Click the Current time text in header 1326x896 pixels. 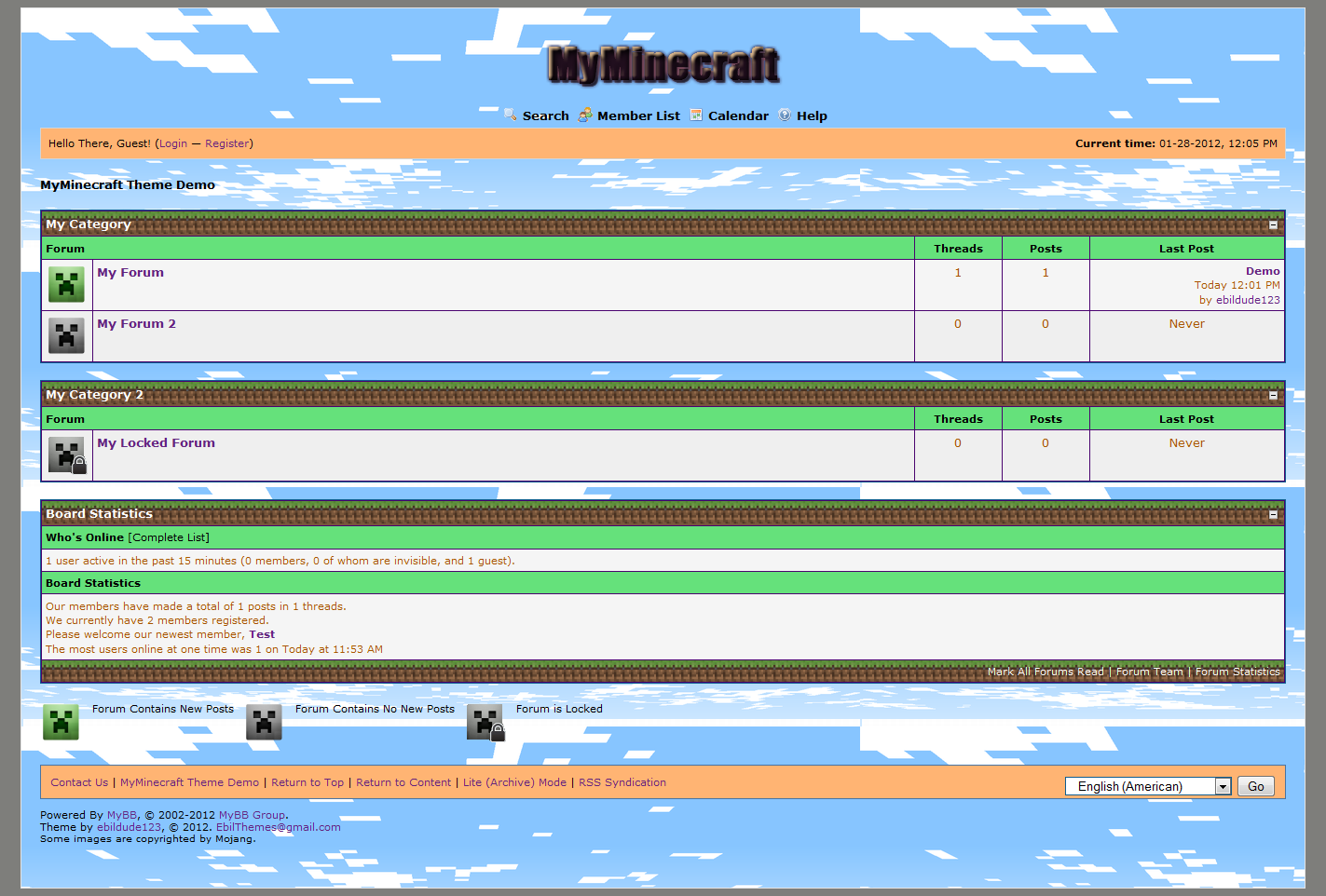tap(1176, 143)
